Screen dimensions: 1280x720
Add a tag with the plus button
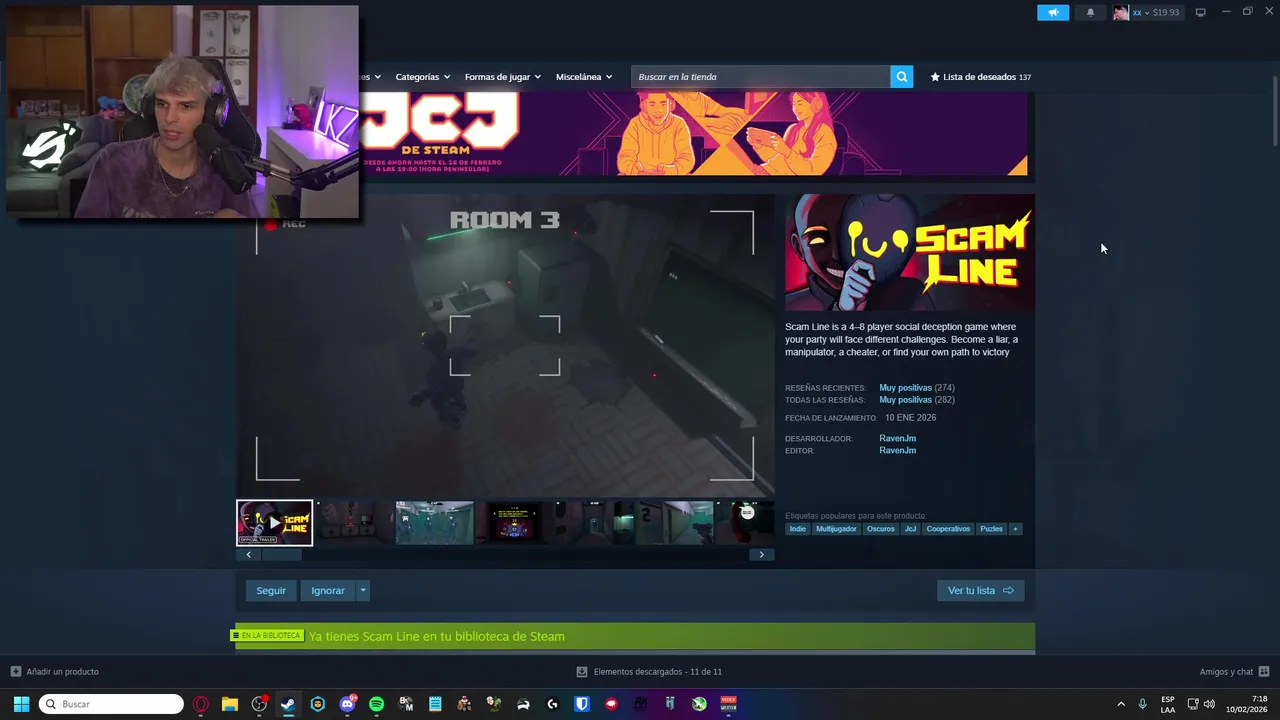point(1015,529)
